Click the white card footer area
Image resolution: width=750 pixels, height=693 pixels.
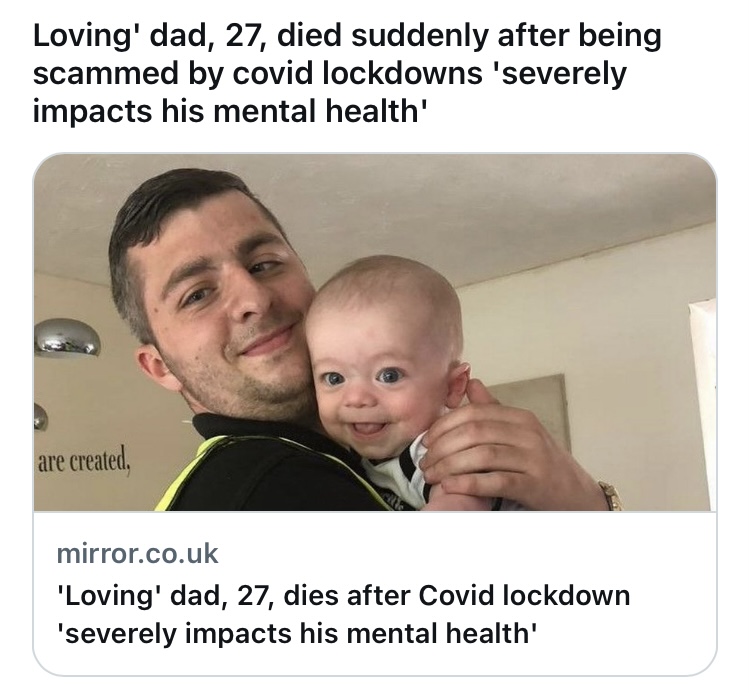coord(375,593)
